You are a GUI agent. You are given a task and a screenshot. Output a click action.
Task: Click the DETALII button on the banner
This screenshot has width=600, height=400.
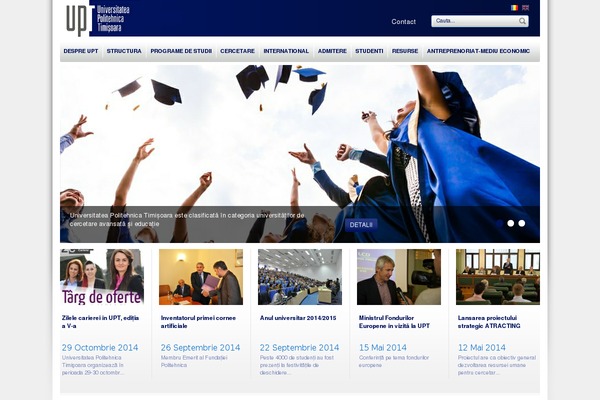point(361,225)
